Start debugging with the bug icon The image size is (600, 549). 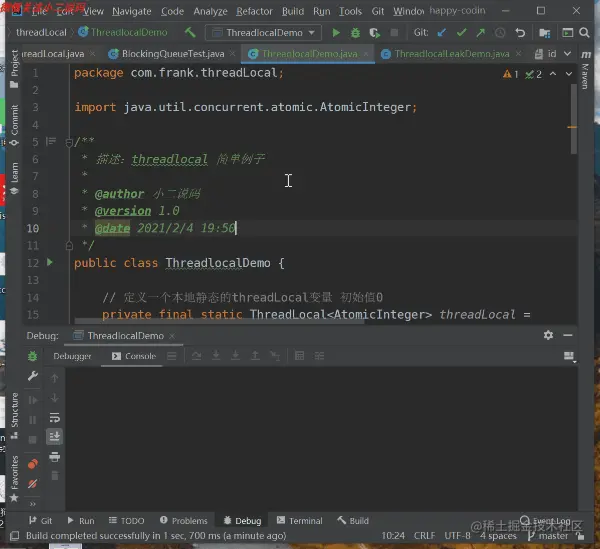(355, 33)
